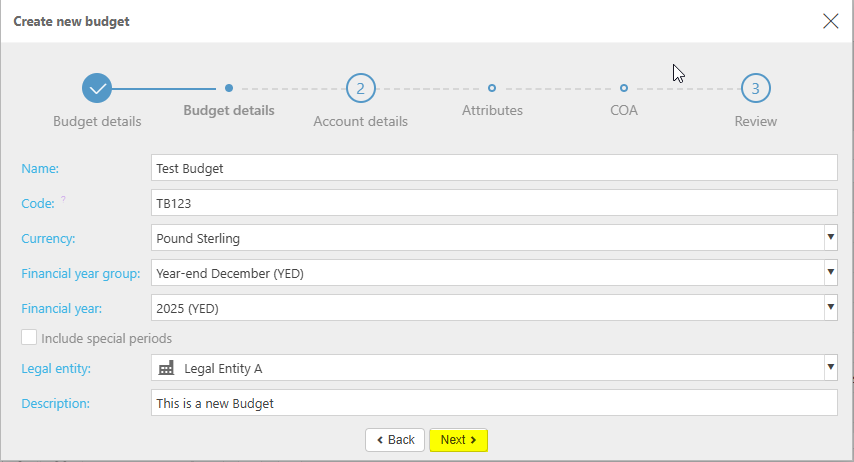Image resolution: width=854 pixels, height=462 pixels.
Task: Click the Back button
Action: tap(395, 440)
